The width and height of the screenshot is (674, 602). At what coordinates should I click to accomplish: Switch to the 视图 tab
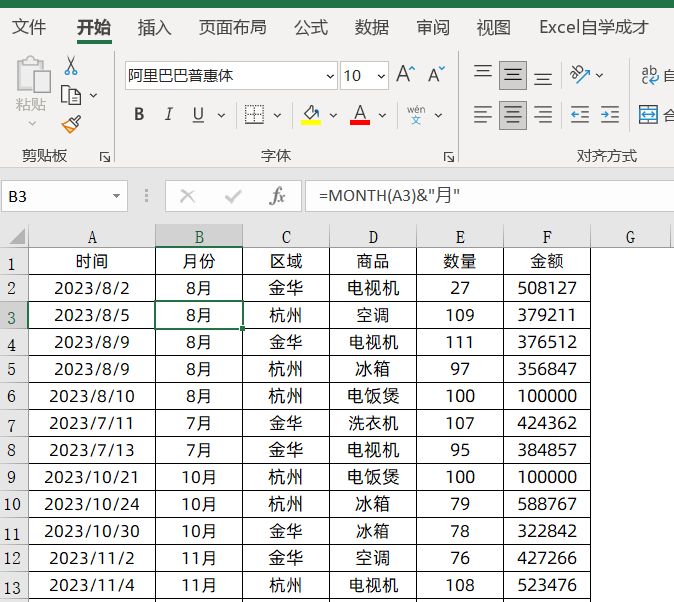coord(493,27)
